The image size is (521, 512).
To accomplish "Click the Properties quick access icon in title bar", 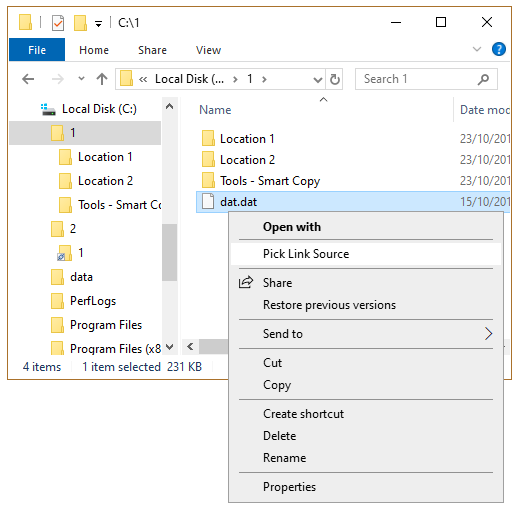I will point(58,23).
